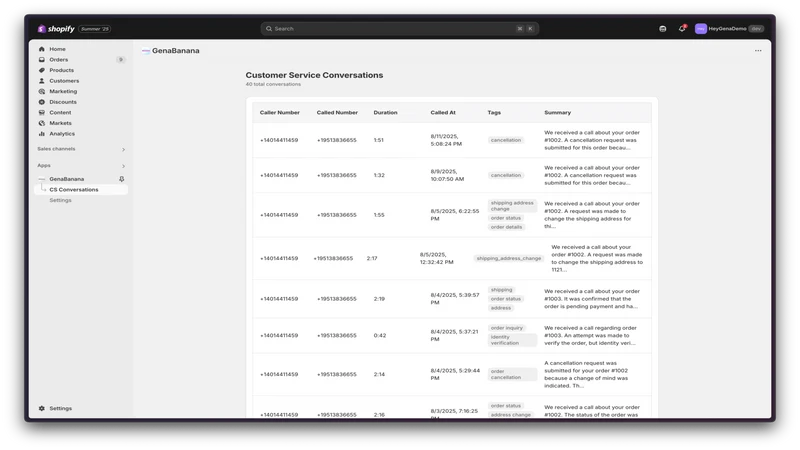Image resolution: width=800 pixels, height=450 pixels.
Task: Click the identity verification tag
Action: point(512,340)
